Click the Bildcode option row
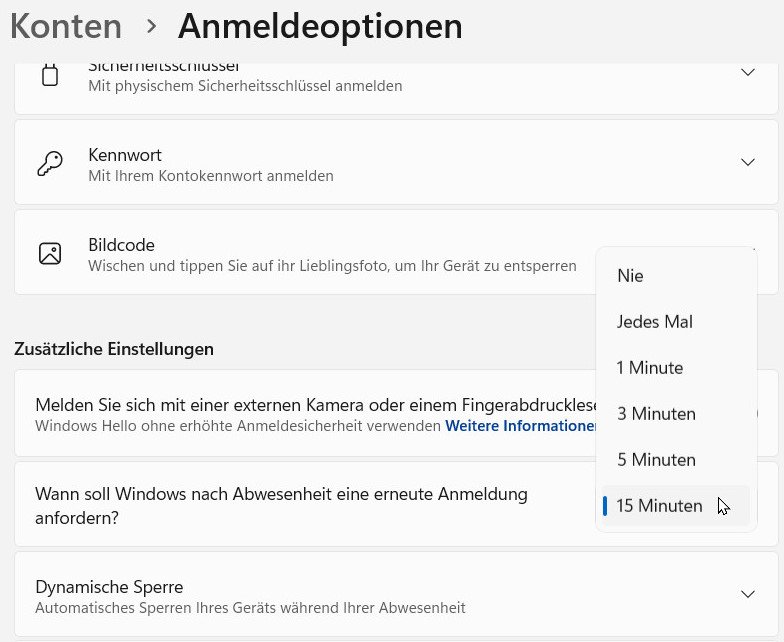This screenshot has width=784, height=642. click(300, 254)
